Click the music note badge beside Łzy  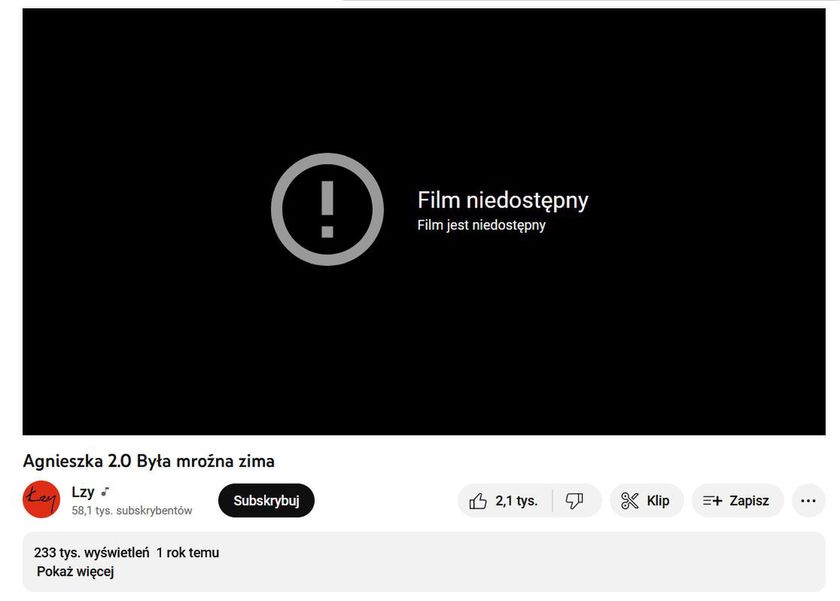105,491
